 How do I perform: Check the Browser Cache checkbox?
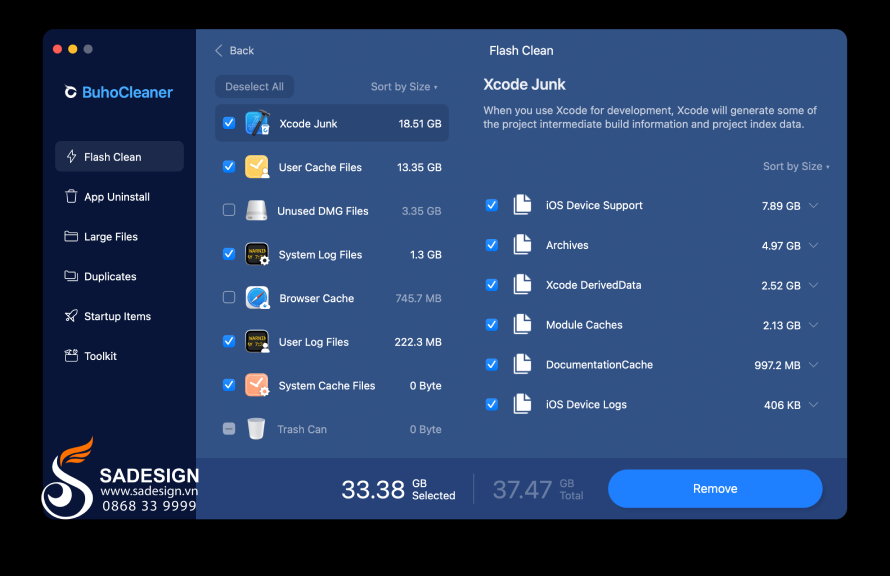point(229,298)
